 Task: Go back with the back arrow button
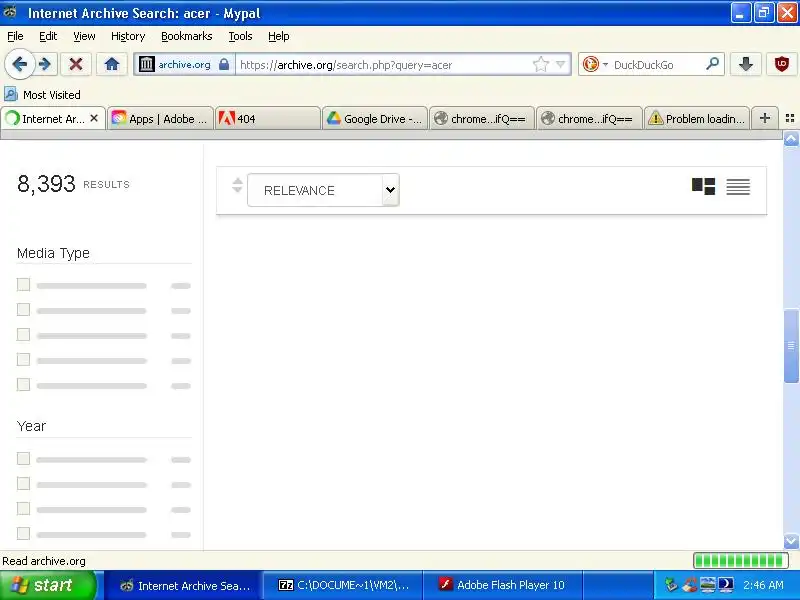[19, 64]
